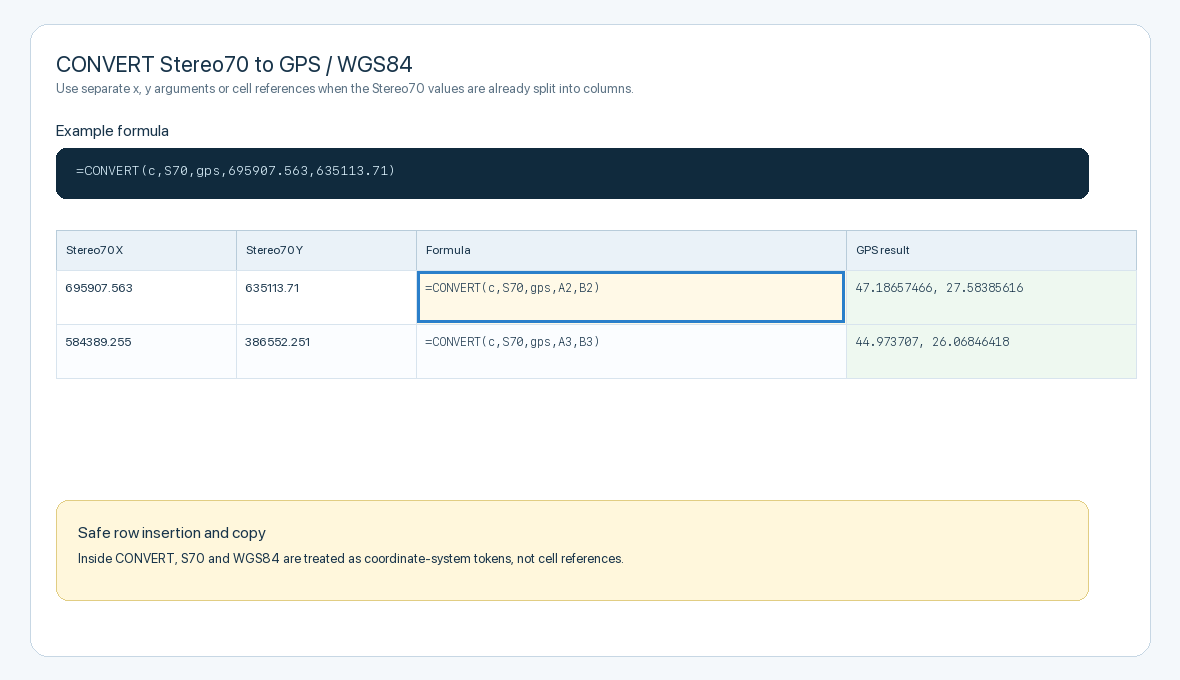Screen dimensions: 1180x680
Task: Focus the formula cell with A2,B2
Action: click(x=631, y=297)
